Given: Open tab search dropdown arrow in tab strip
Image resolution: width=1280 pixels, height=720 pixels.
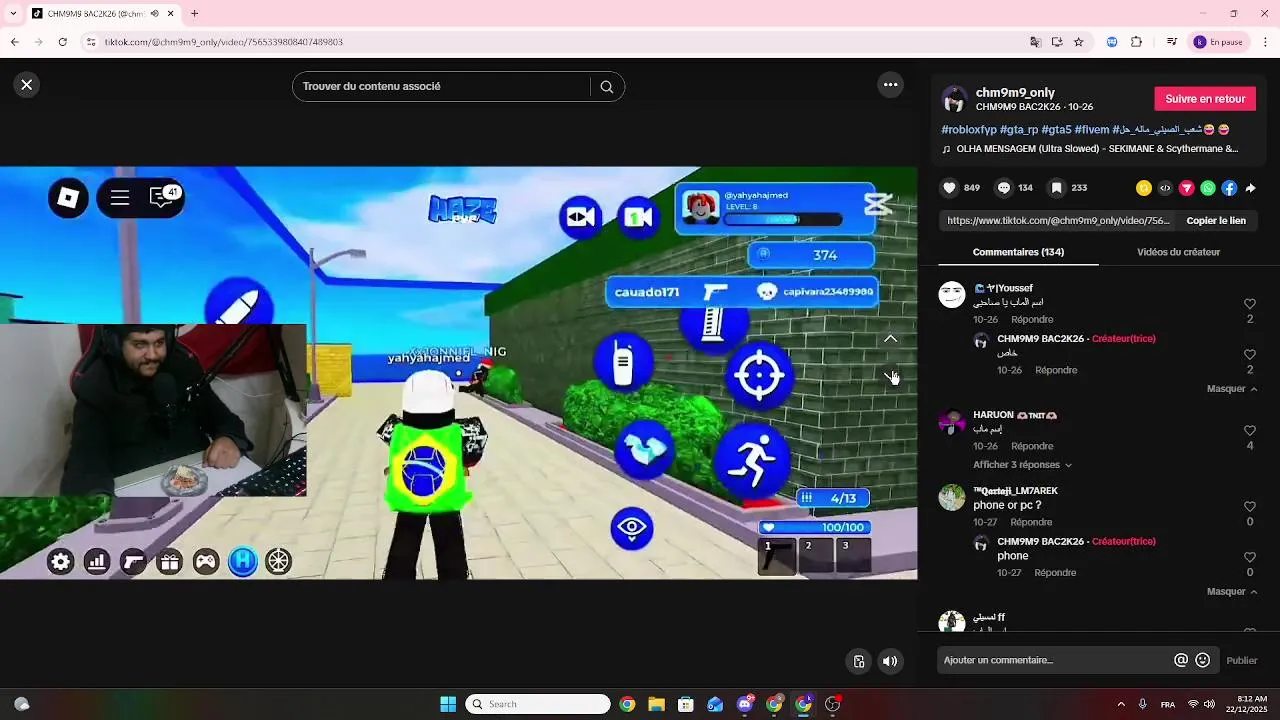Looking at the screenshot, I should point(13,14).
